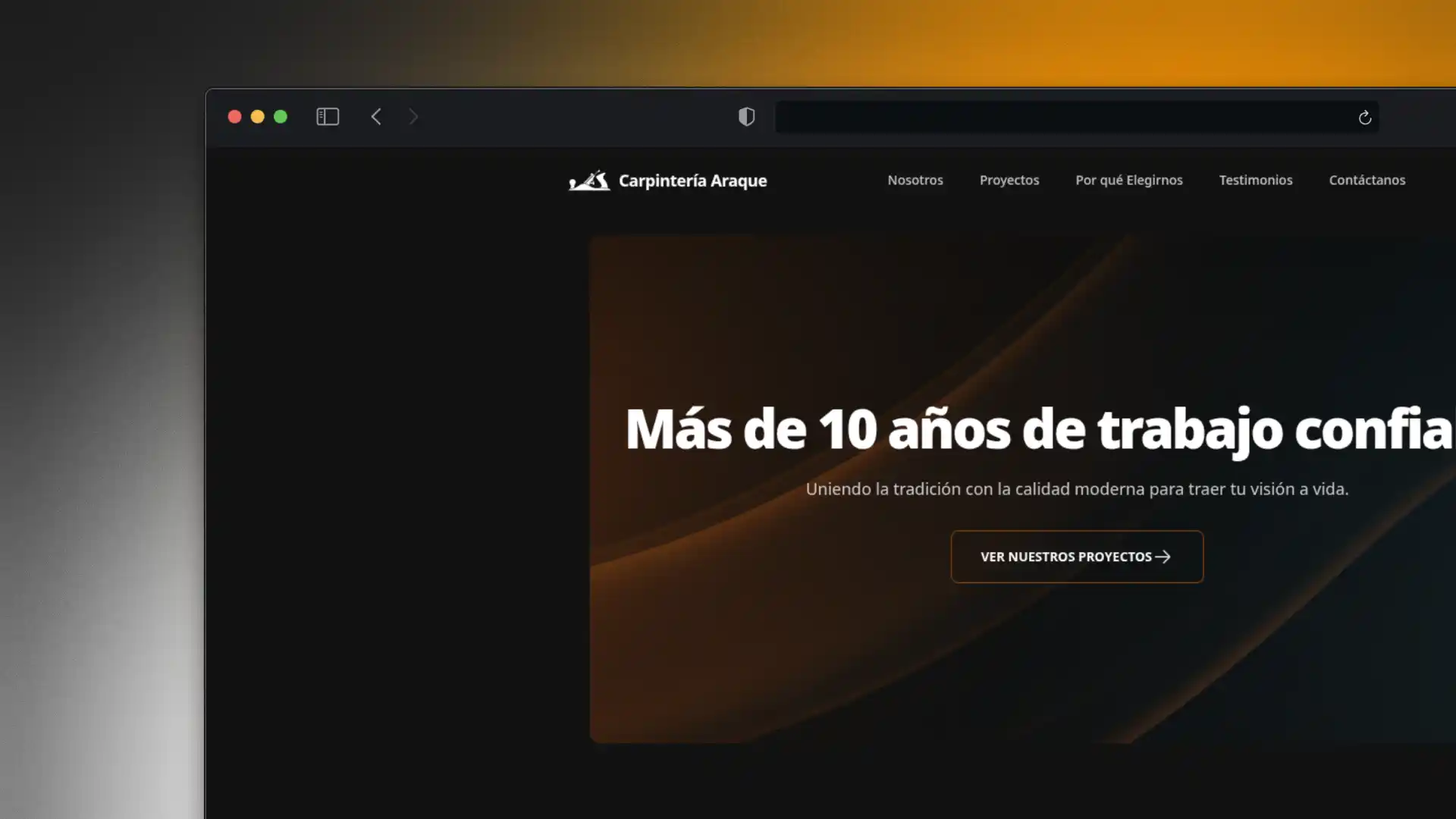The height and width of the screenshot is (819, 1456).
Task: Click the back navigation arrow
Action: click(x=376, y=117)
